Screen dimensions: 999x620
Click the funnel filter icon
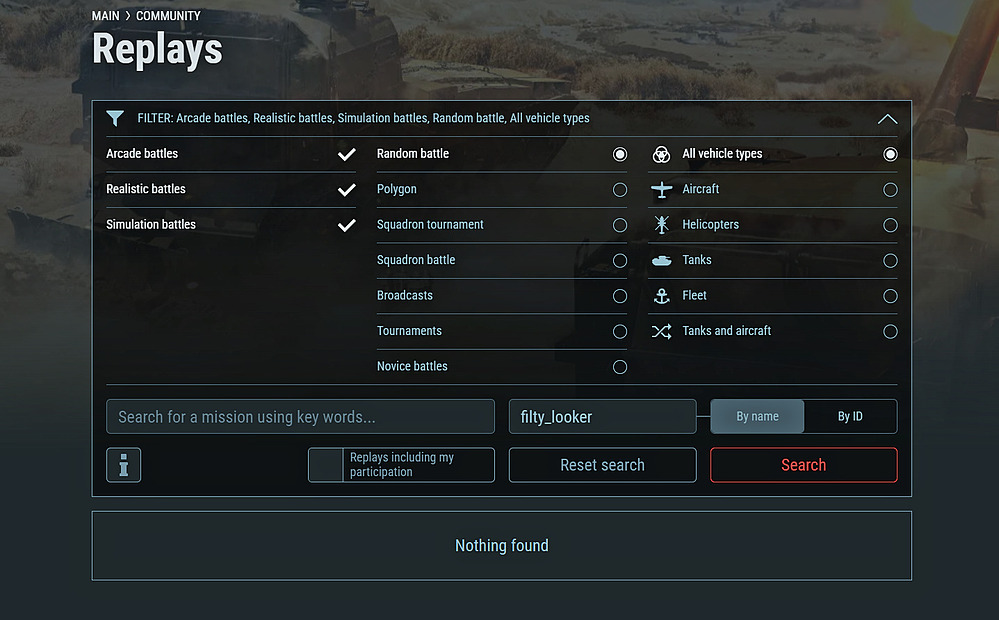[115, 118]
